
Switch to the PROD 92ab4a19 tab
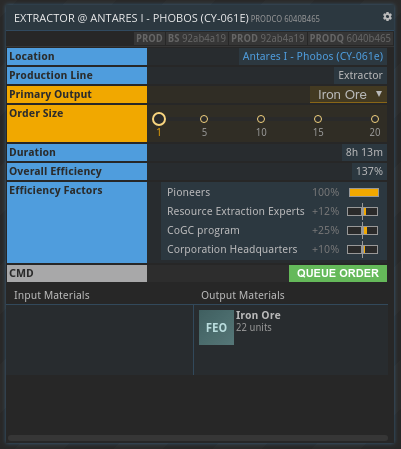268,38
